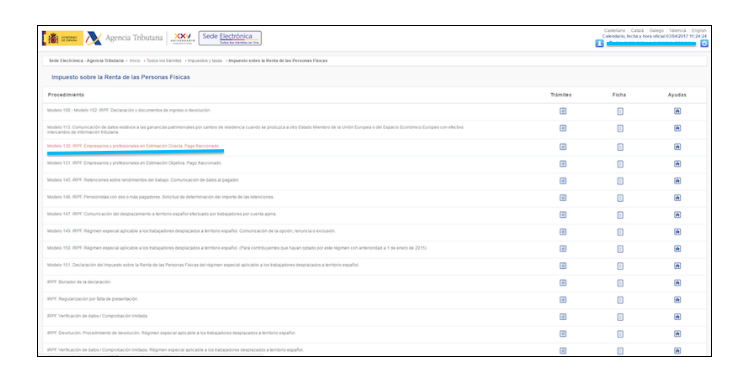Open Trámites icon for Modelo 145 row
Screen dimensions: 754x389
[x=563, y=180]
